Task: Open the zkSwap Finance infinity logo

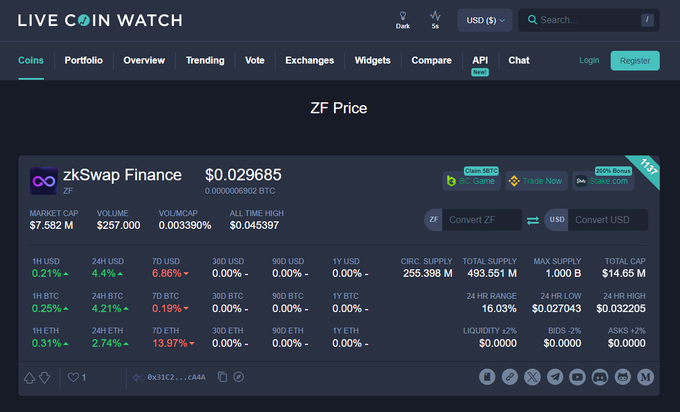Action: tap(44, 181)
